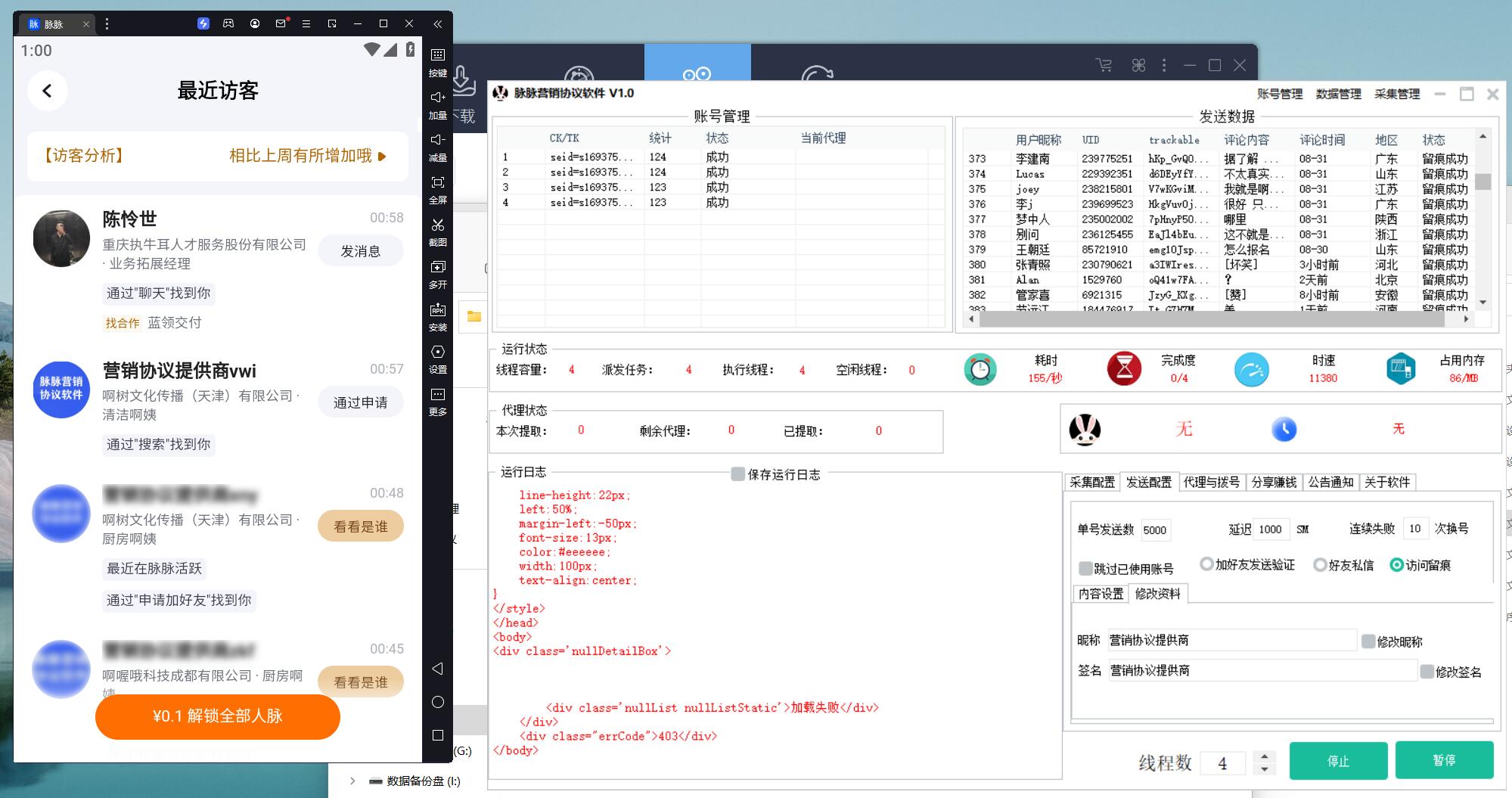Screen dimensions: 1512x798
Task: Click the green 停止 button
Action: (1337, 761)
